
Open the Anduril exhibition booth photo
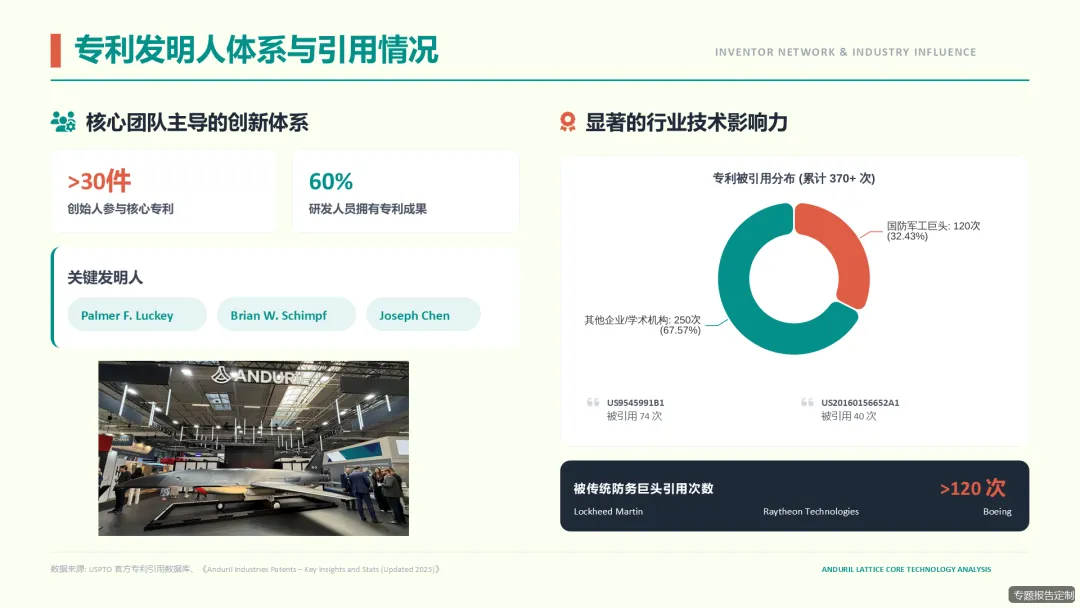tap(253, 448)
